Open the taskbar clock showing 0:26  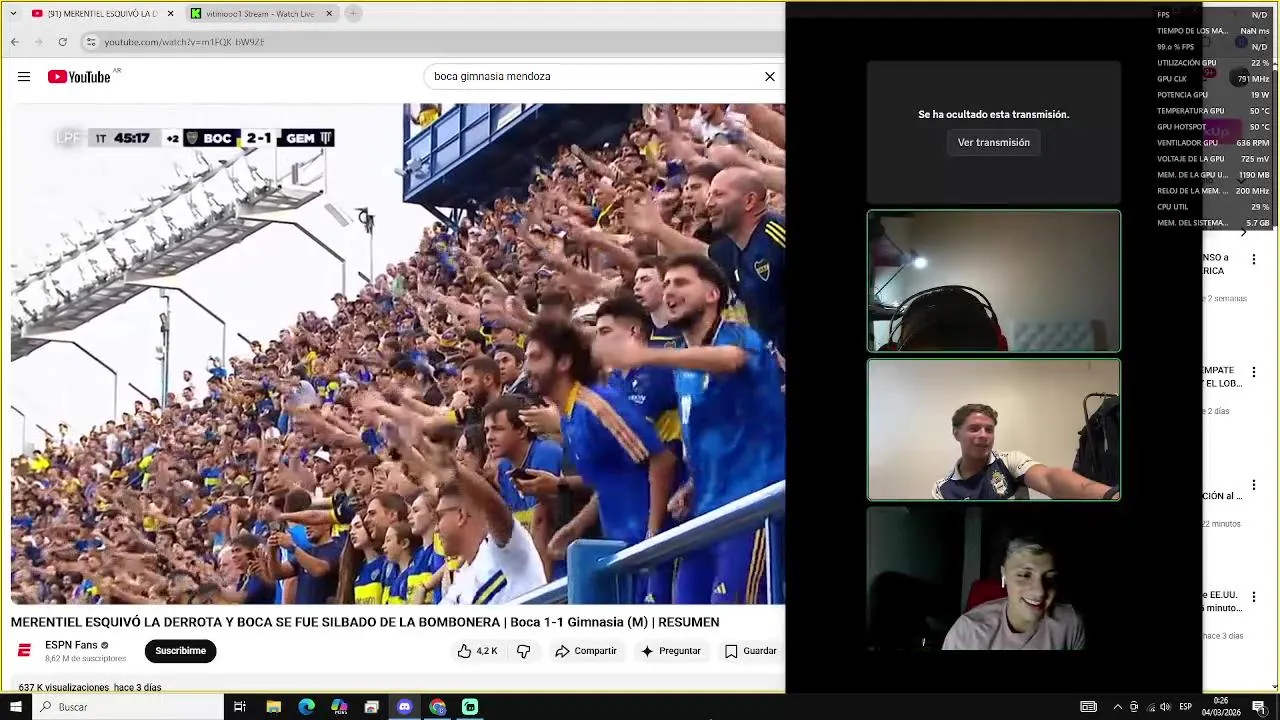[x=1221, y=707]
